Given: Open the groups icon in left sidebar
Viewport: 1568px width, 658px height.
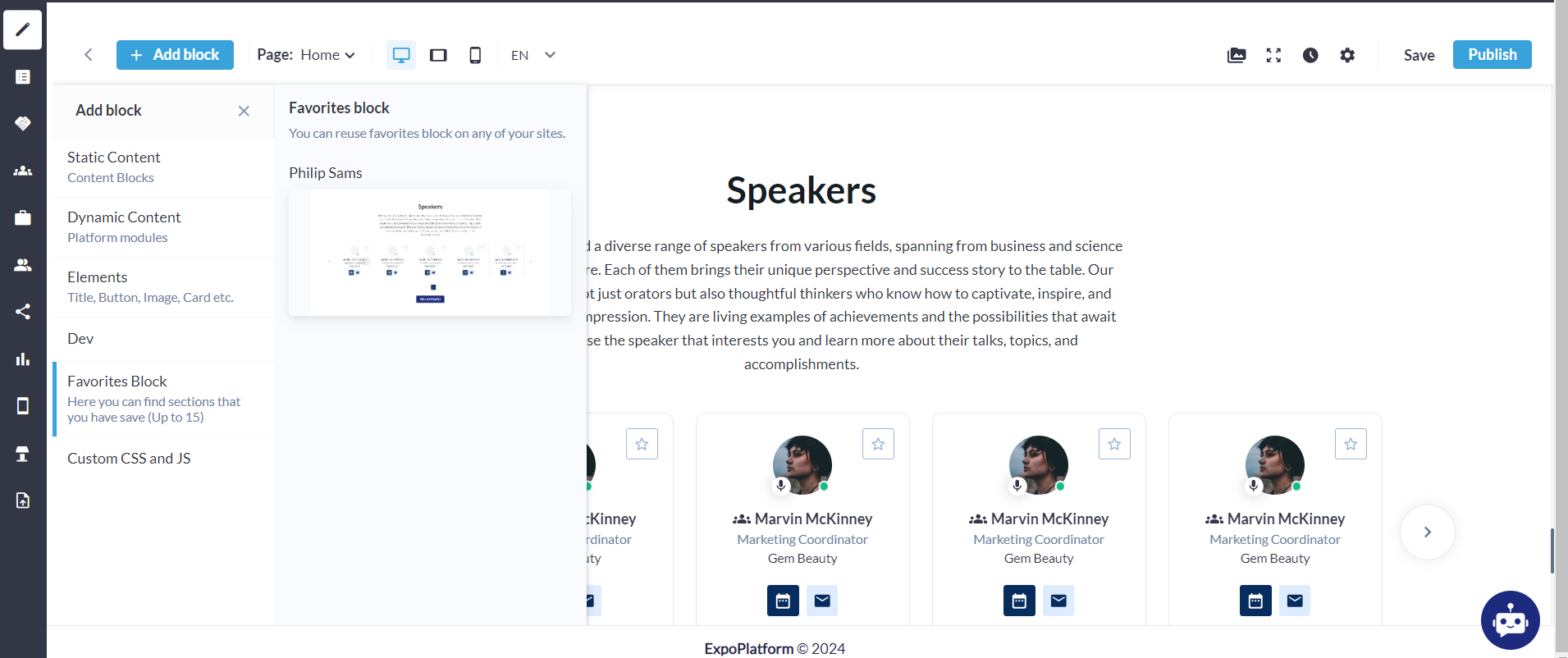Looking at the screenshot, I should coord(23,171).
